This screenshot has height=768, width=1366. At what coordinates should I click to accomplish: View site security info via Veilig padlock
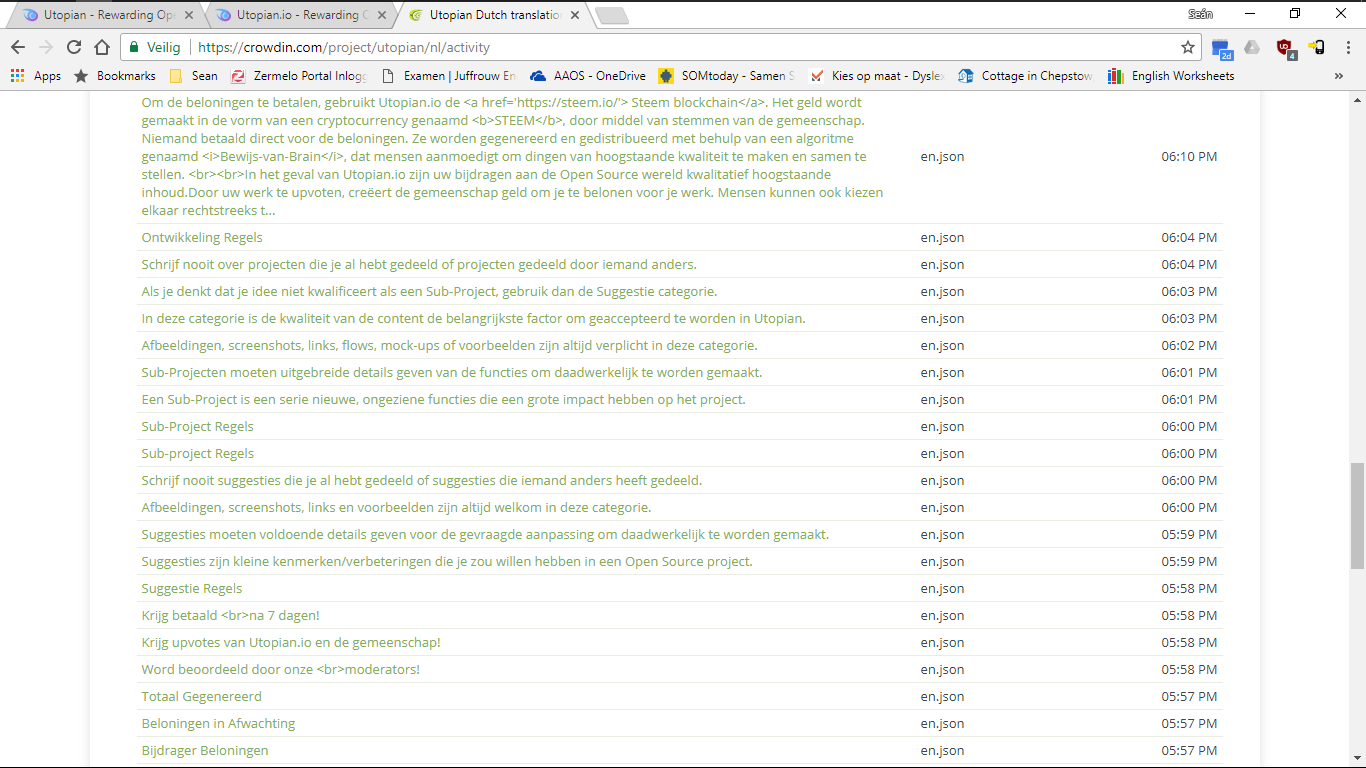pyautogui.click(x=155, y=47)
